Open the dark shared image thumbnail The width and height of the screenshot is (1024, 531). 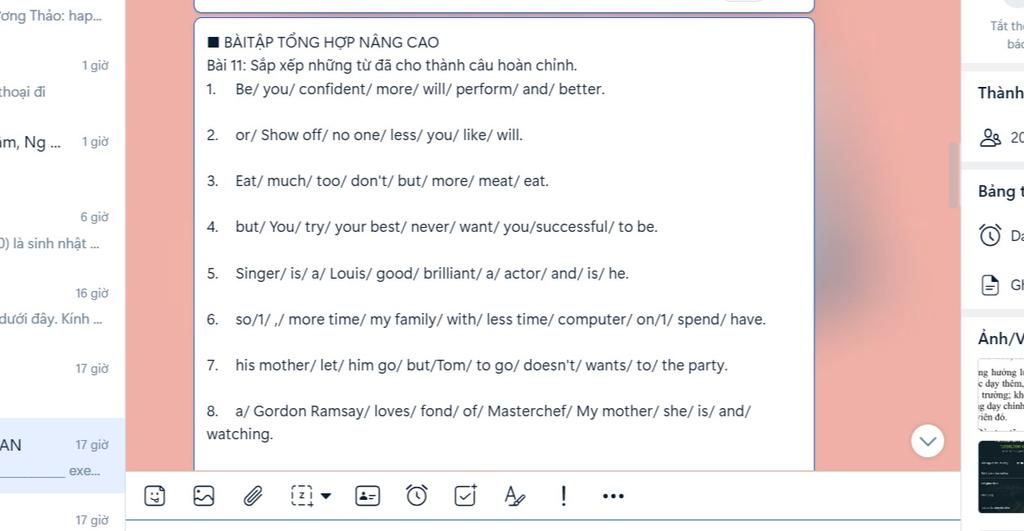[1000, 476]
